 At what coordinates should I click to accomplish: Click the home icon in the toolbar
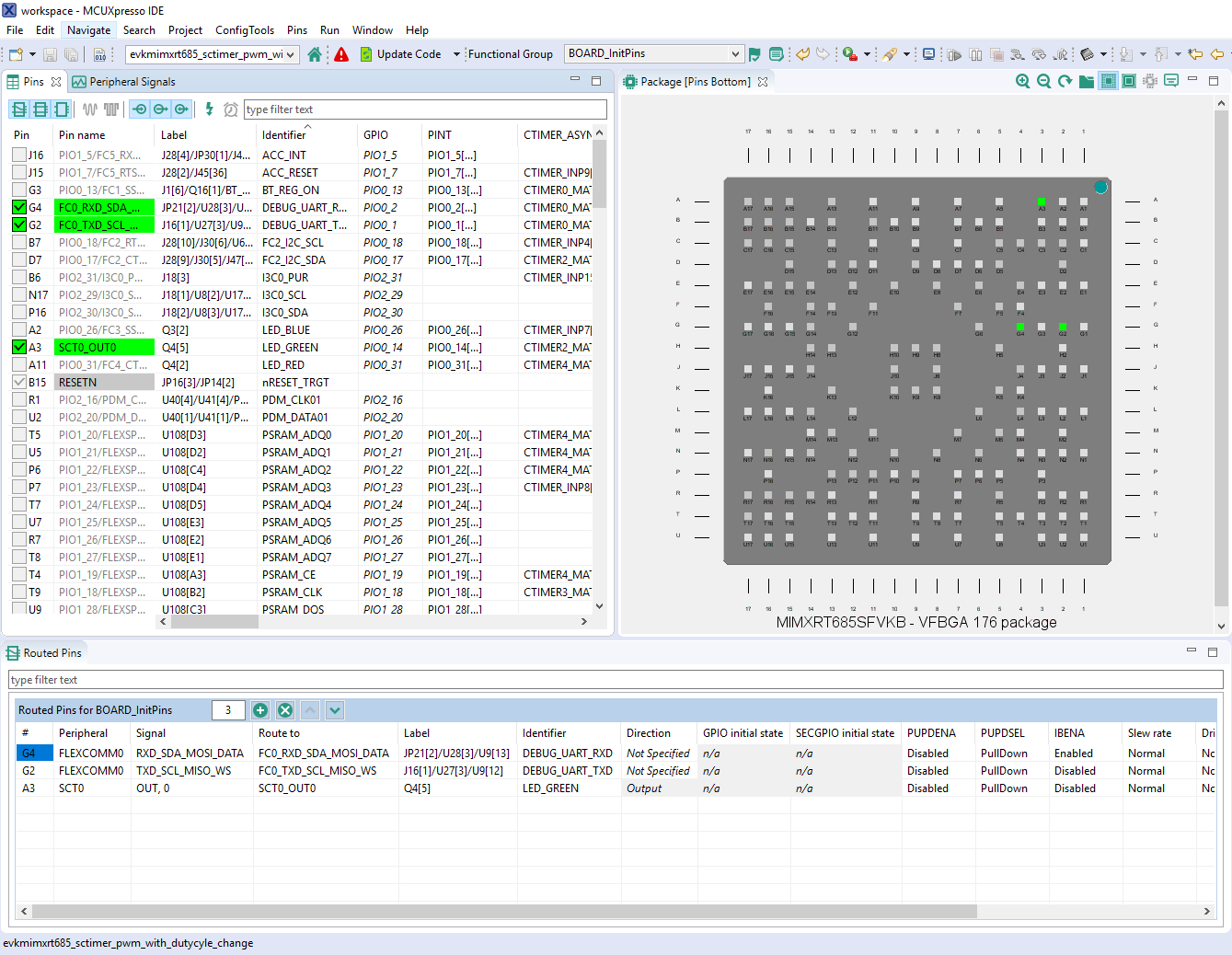click(x=315, y=54)
